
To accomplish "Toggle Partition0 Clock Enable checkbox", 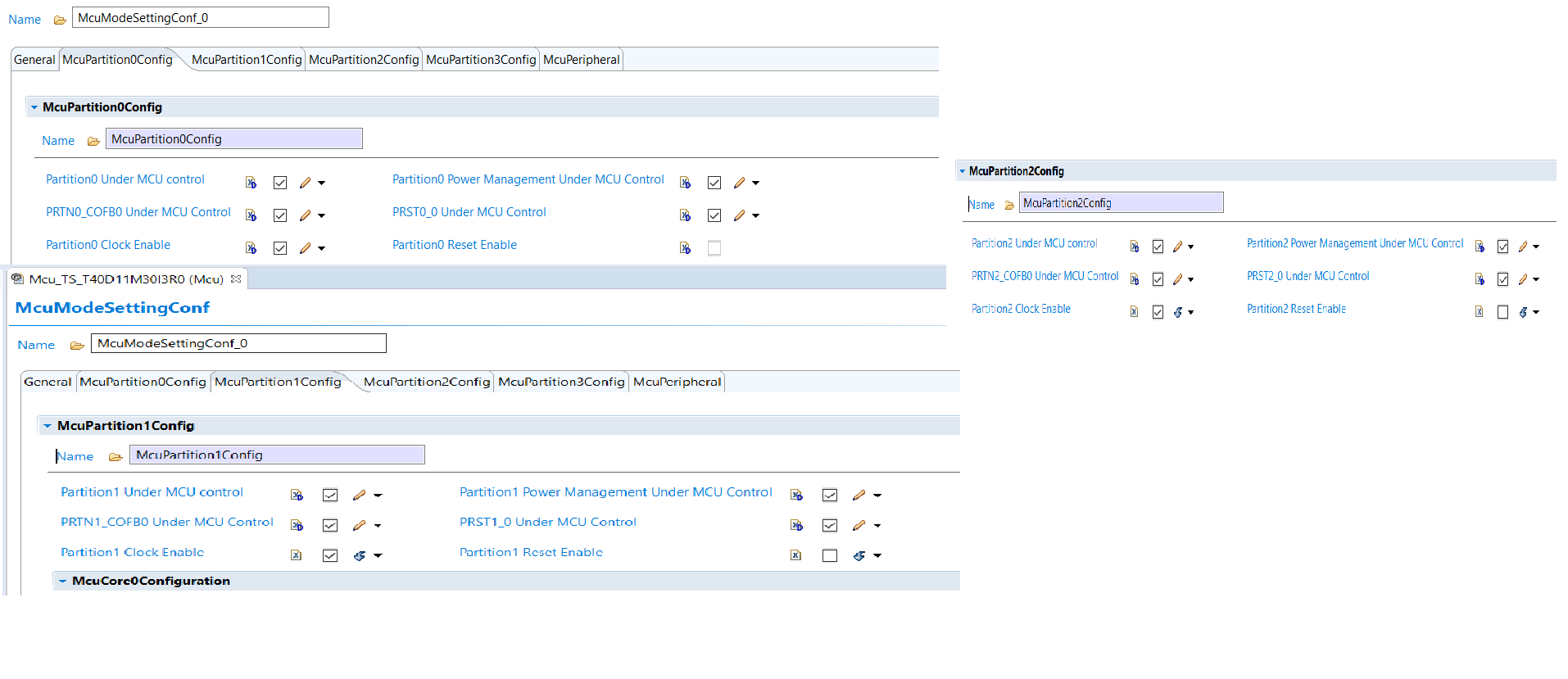I will click(x=280, y=248).
